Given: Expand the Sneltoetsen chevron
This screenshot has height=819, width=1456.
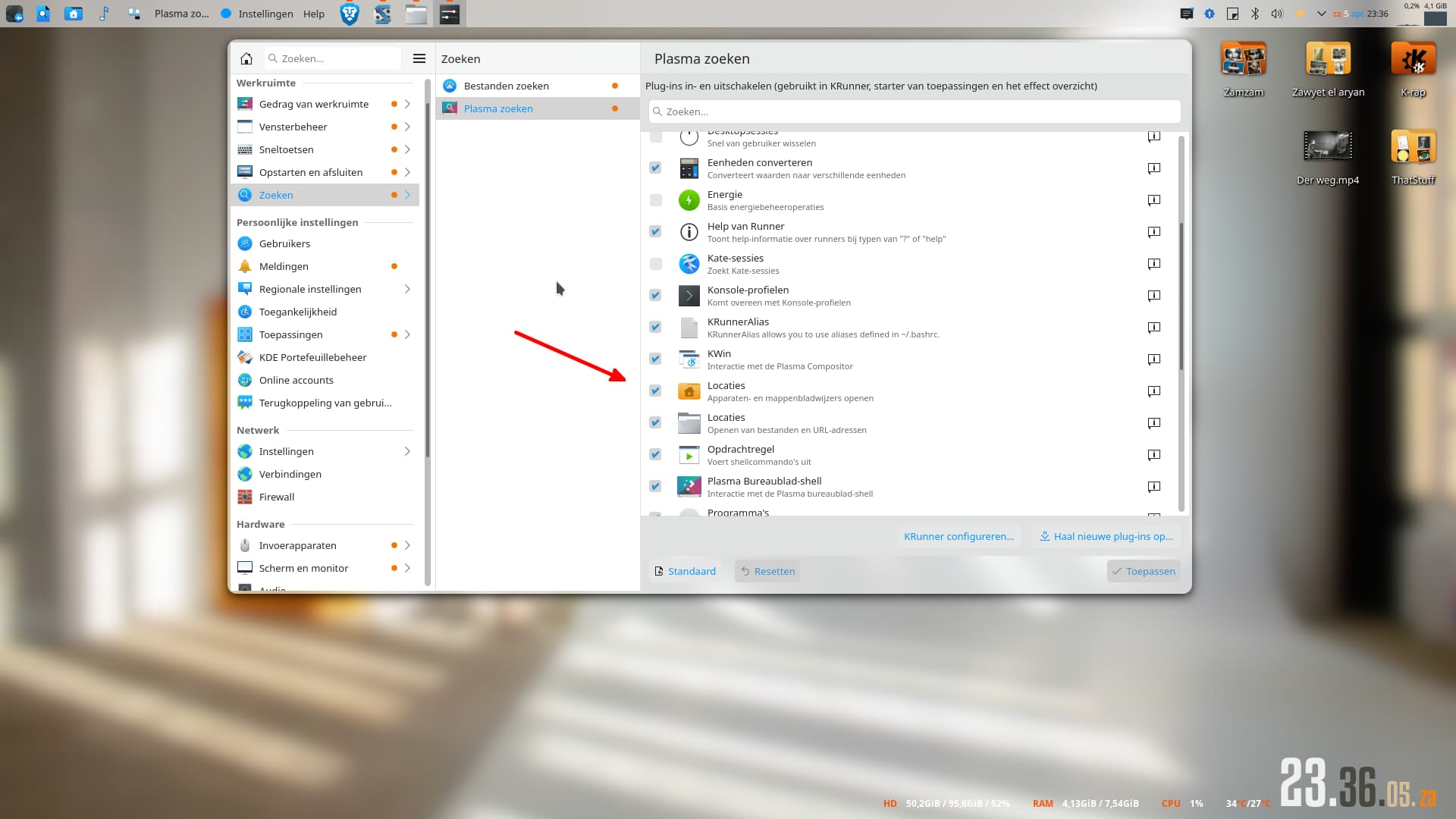Looking at the screenshot, I should point(407,149).
